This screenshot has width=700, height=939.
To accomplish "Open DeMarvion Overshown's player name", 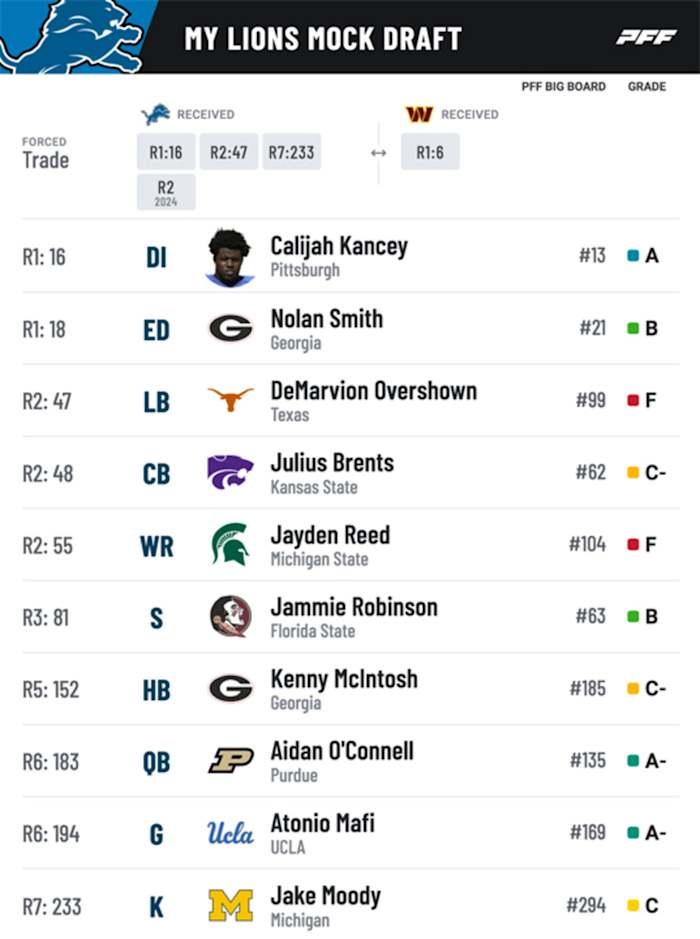I will point(373,391).
